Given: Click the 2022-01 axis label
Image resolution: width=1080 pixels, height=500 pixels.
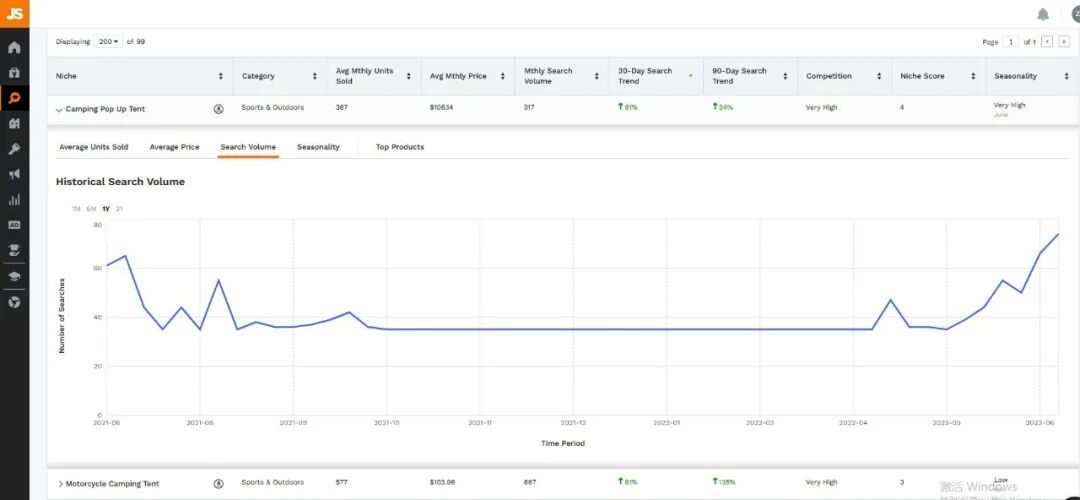Looking at the screenshot, I should pyautogui.click(x=666, y=422).
